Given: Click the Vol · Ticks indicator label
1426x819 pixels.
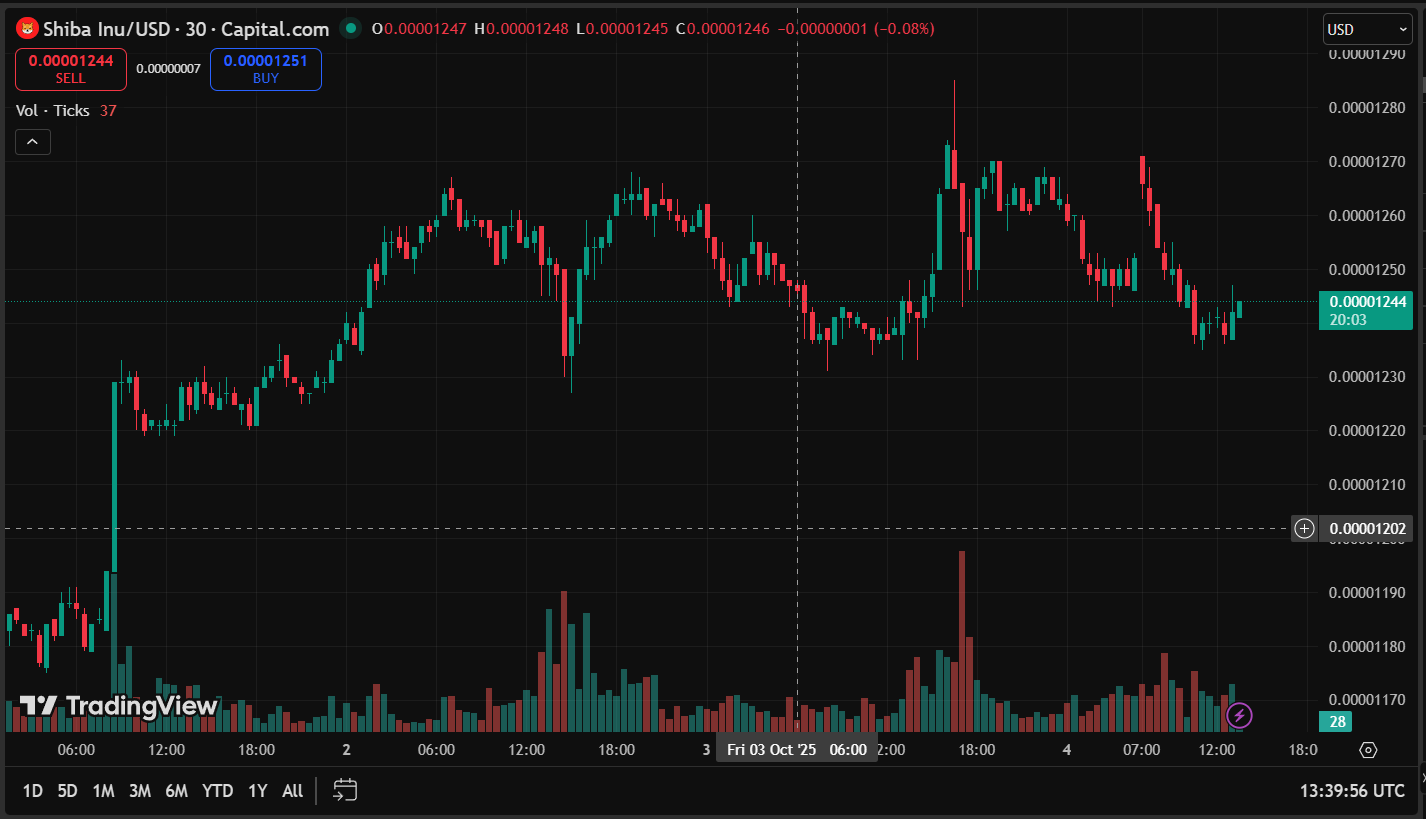Looking at the screenshot, I should pyautogui.click(x=53, y=111).
